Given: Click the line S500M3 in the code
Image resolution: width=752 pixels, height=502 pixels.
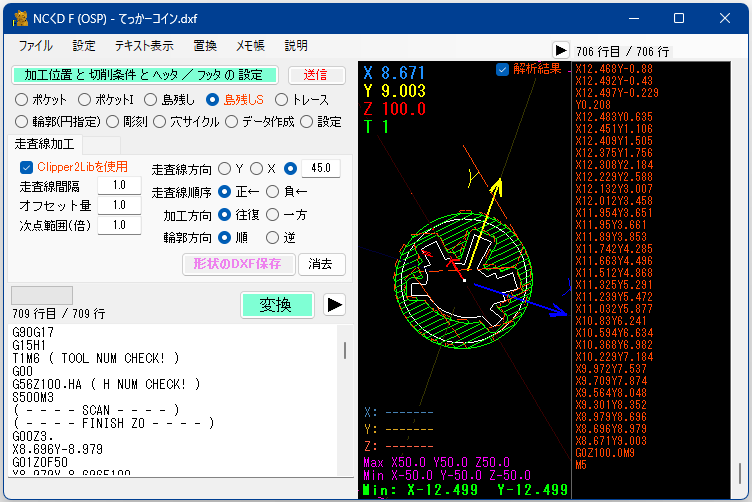Looking at the screenshot, I should pos(33,397).
